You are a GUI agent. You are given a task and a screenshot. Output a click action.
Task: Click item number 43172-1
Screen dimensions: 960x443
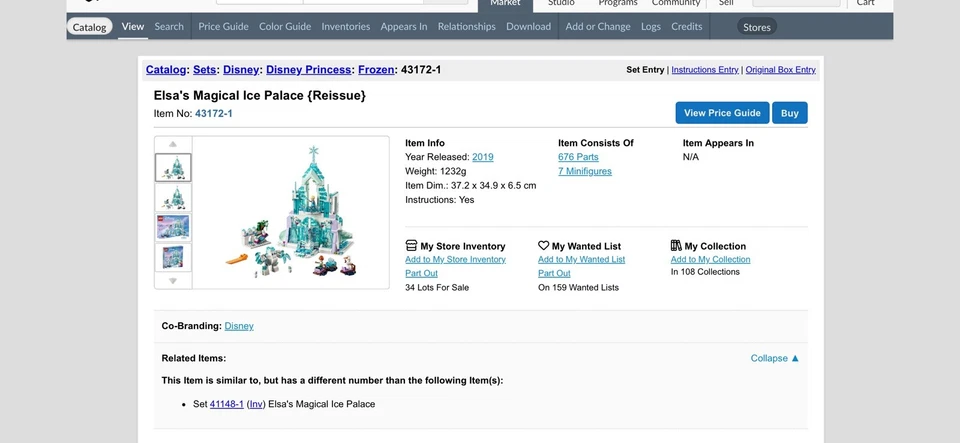pyautogui.click(x=214, y=113)
